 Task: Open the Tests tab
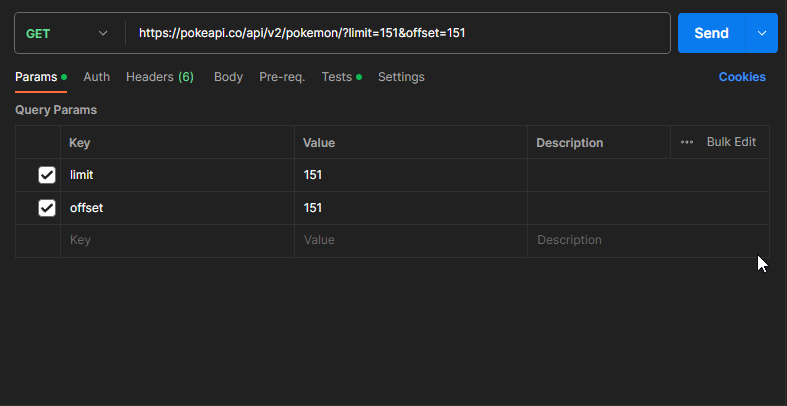tap(341, 77)
